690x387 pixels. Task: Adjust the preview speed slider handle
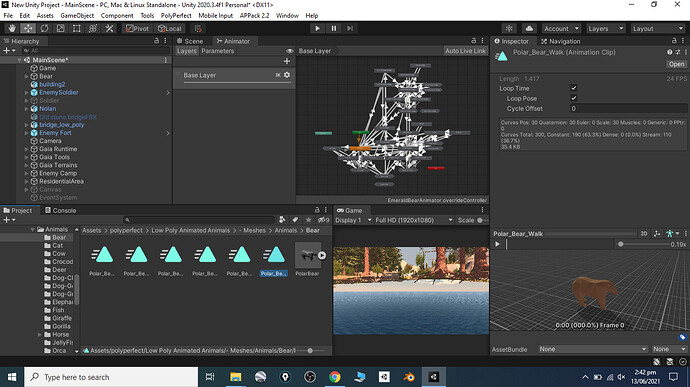pyautogui.click(x=620, y=244)
